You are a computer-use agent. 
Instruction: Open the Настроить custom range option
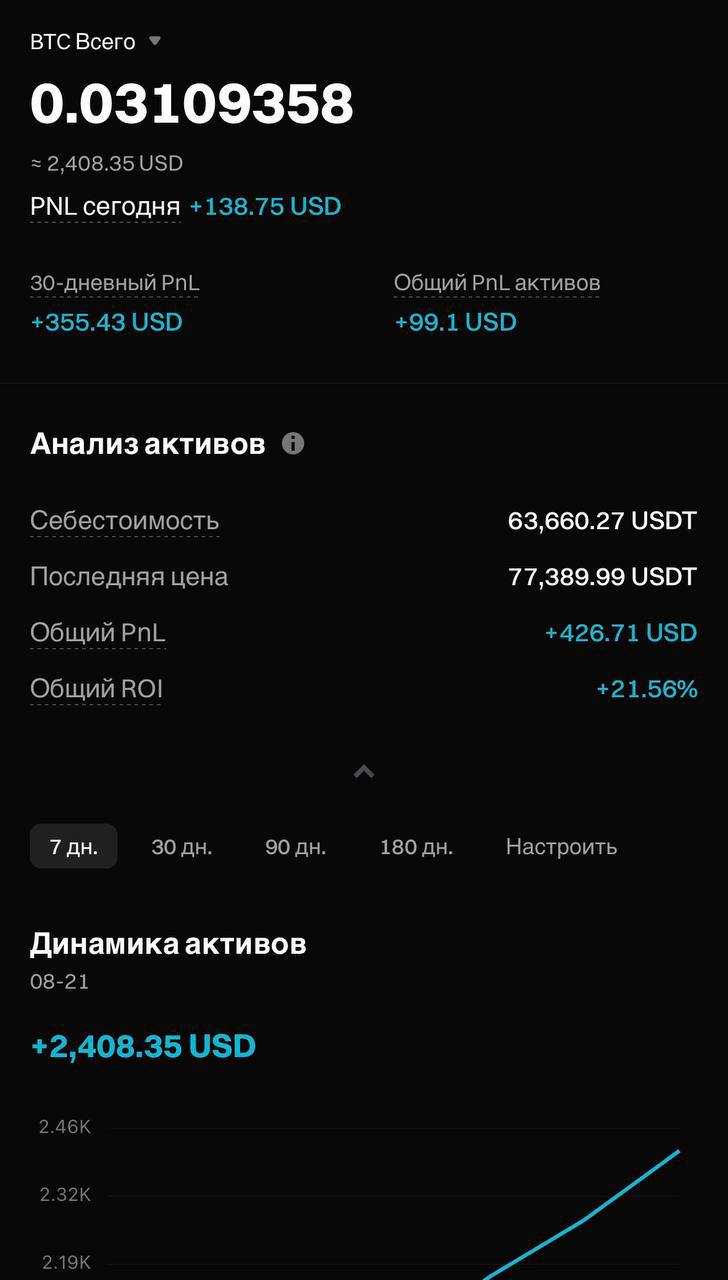[561, 846]
